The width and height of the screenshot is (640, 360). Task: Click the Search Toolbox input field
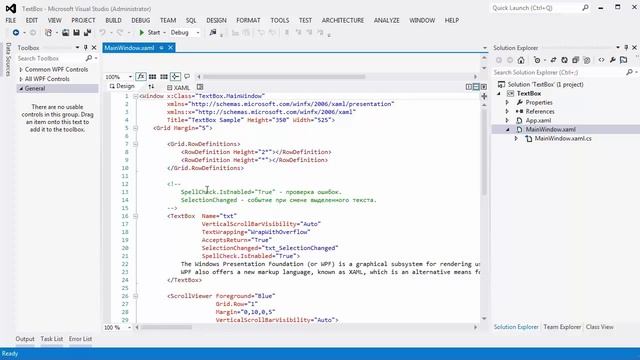pos(51,58)
